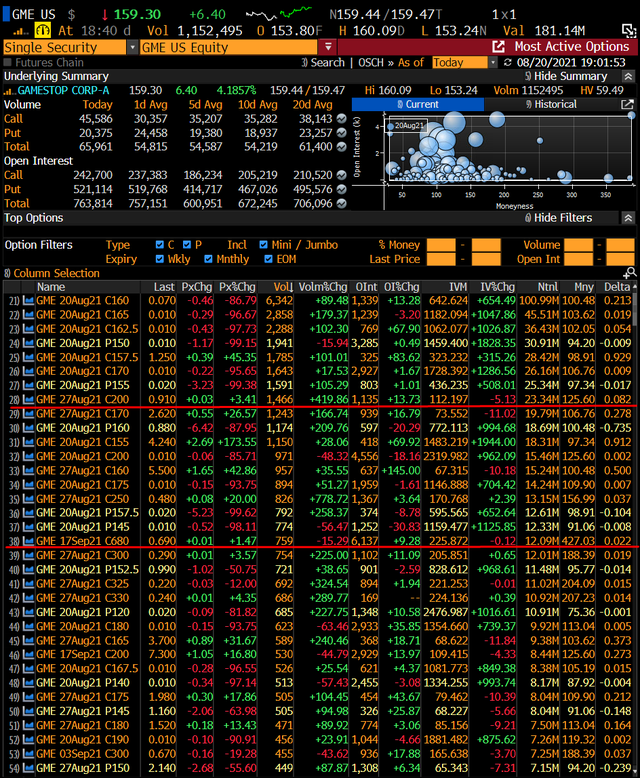The width and height of the screenshot is (640, 778).
Task: Click the check icon on Total open interest row
Action: [x=341, y=203]
